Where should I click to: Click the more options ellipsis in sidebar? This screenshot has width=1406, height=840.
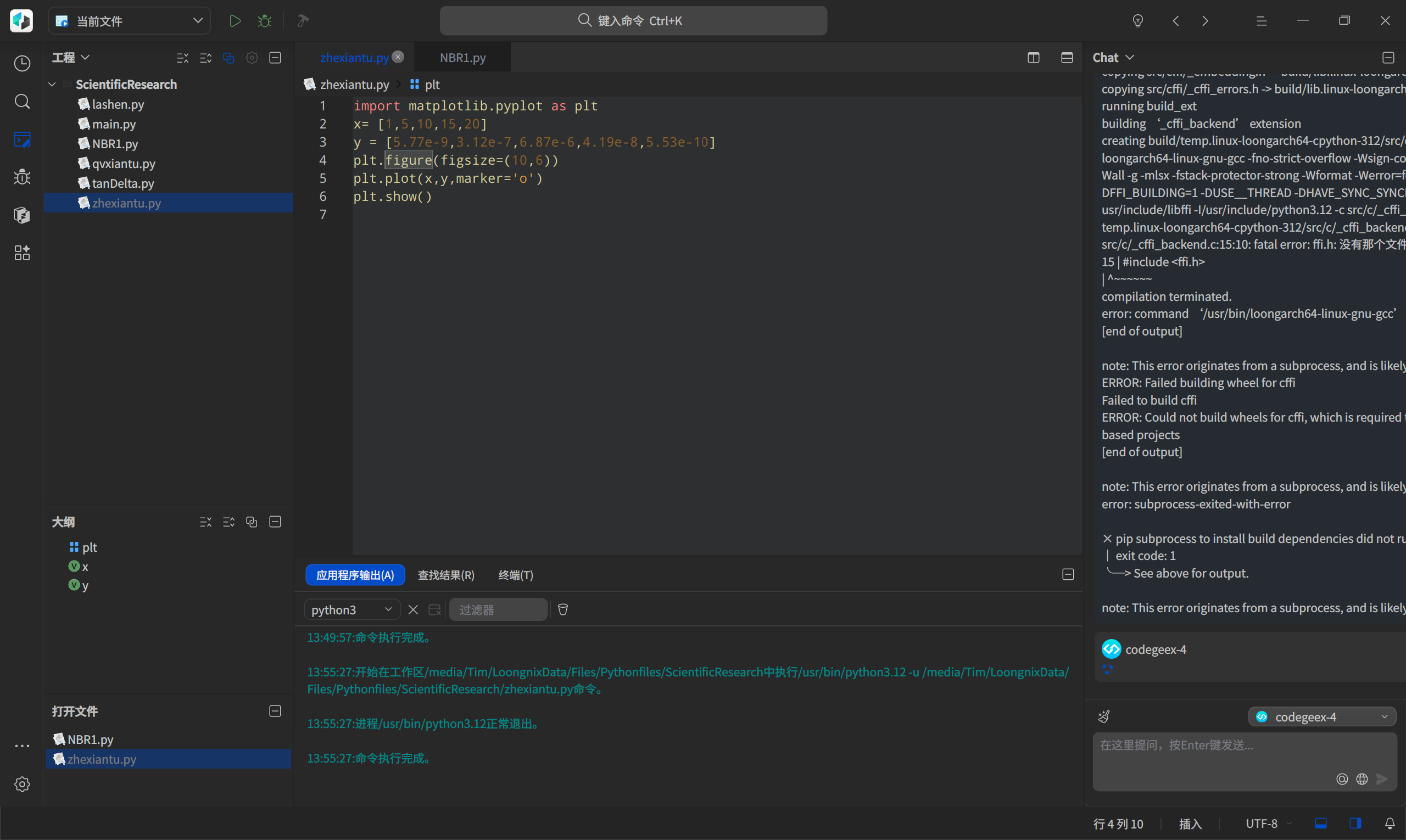(22, 746)
